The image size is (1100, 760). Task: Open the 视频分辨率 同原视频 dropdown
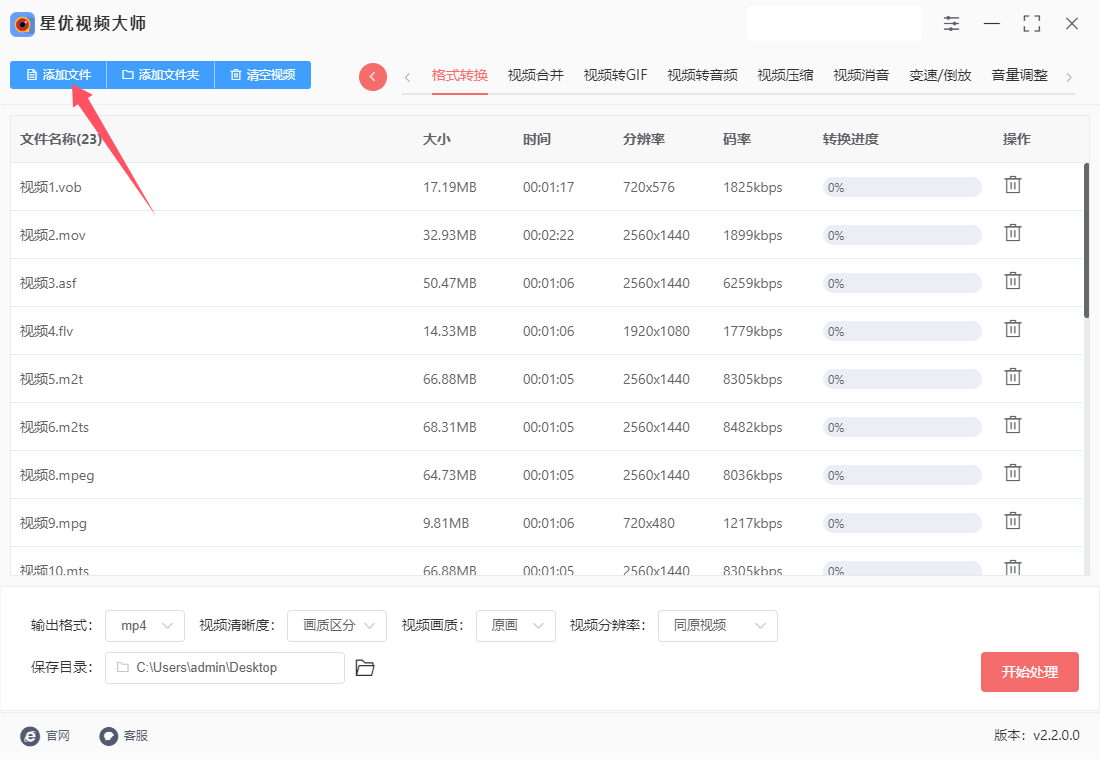pos(718,626)
